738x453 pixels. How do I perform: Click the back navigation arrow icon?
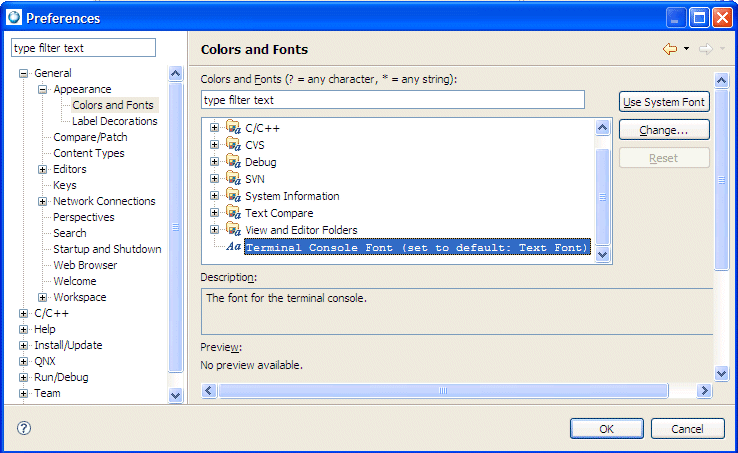tap(669, 49)
